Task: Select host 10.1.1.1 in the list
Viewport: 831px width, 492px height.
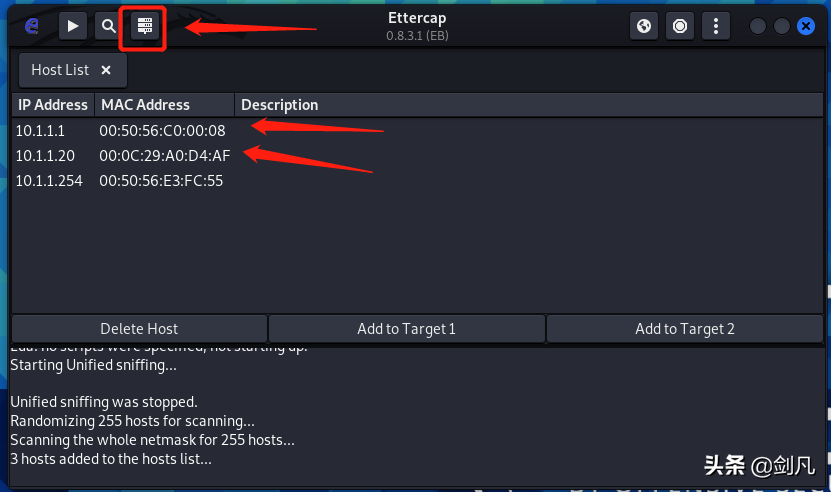Action: click(418, 130)
